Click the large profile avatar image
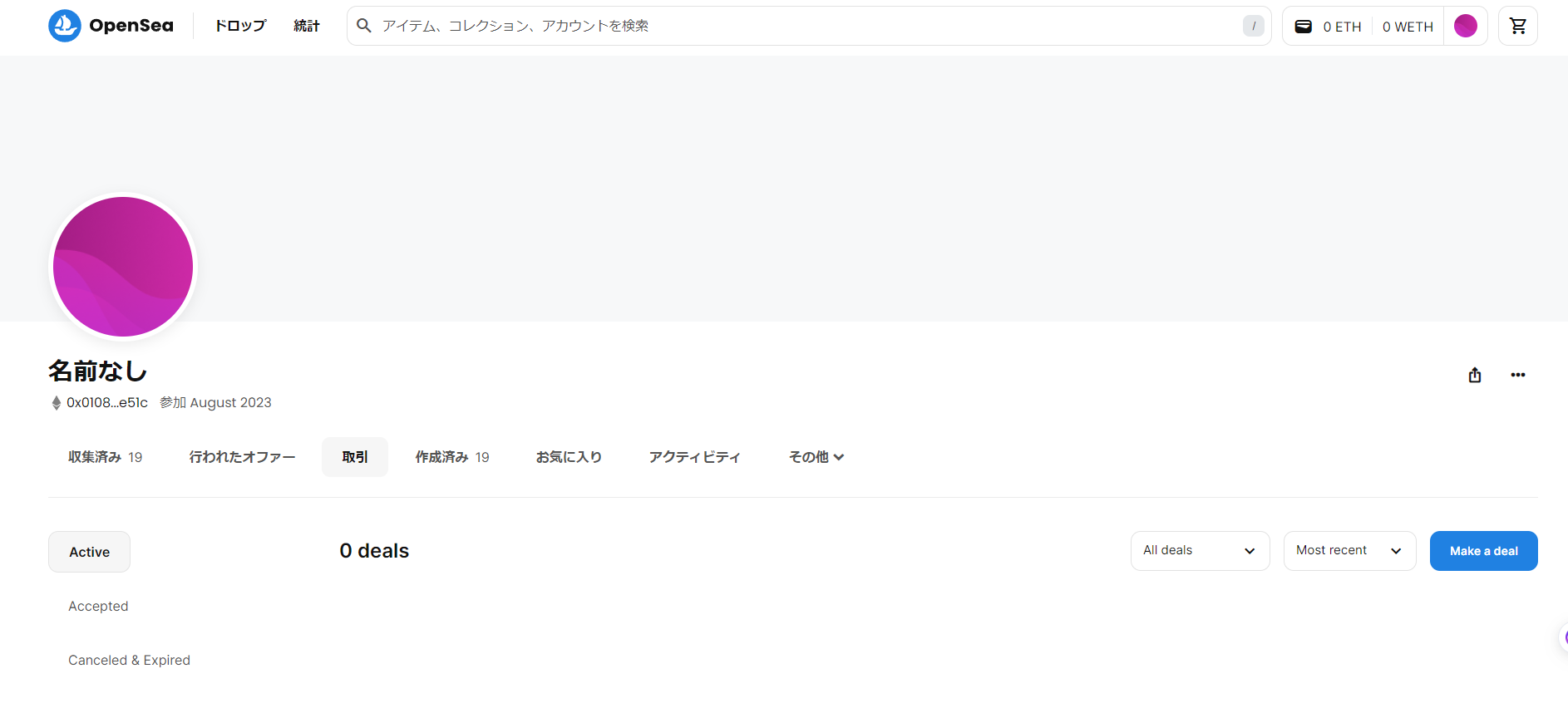 [123, 267]
